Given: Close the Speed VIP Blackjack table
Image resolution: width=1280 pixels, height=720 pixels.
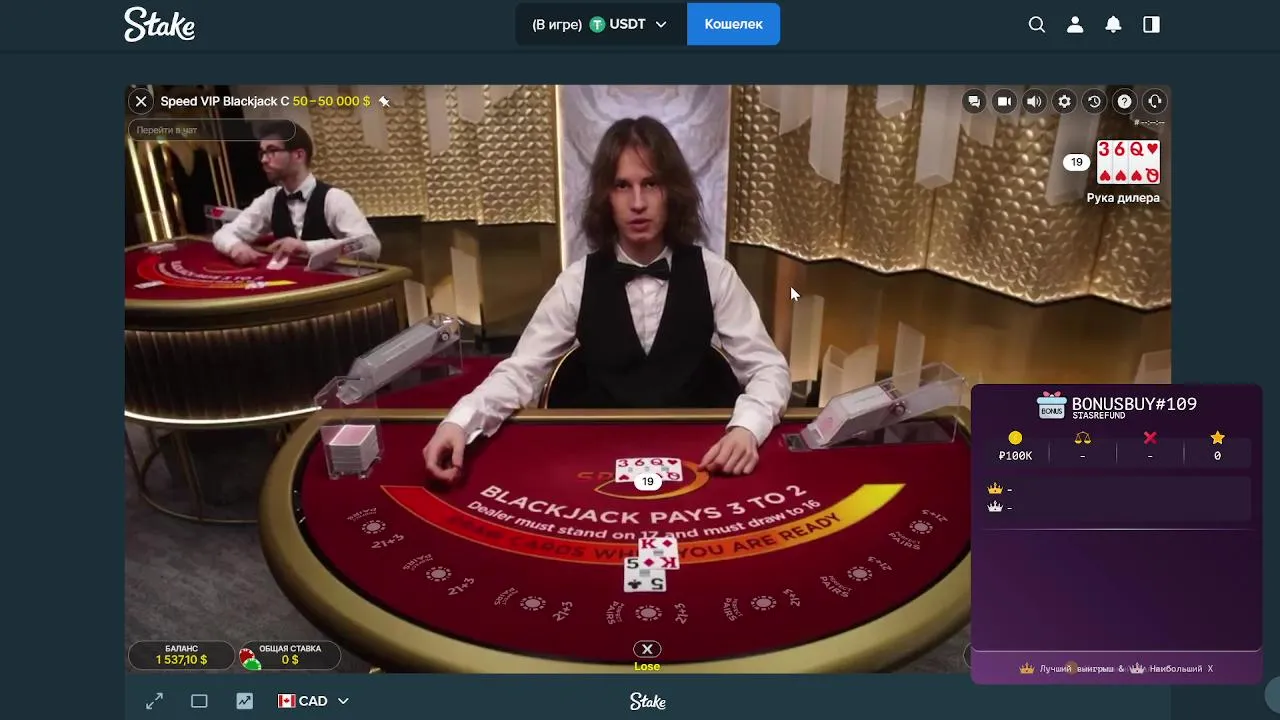Looking at the screenshot, I should tap(141, 101).
